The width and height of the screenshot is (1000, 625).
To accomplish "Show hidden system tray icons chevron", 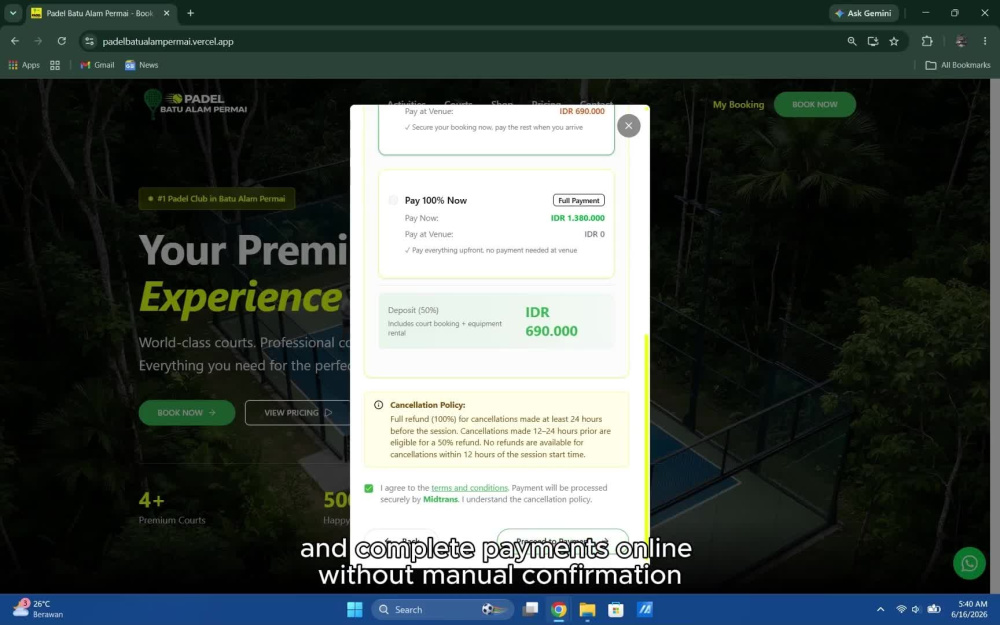I will [880, 610].
